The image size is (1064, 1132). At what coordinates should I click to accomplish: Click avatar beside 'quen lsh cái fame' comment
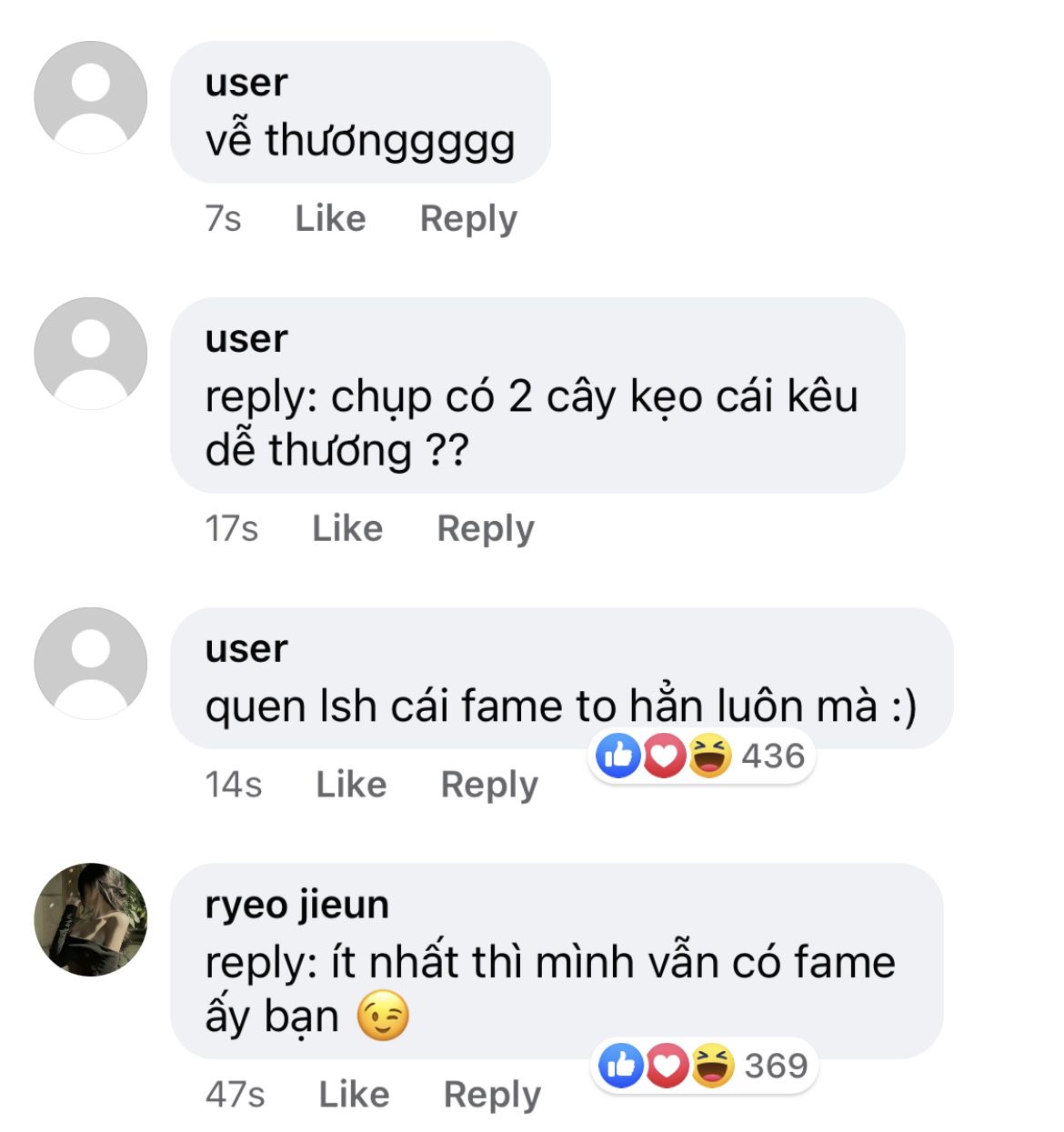click(x=90, y=664)
